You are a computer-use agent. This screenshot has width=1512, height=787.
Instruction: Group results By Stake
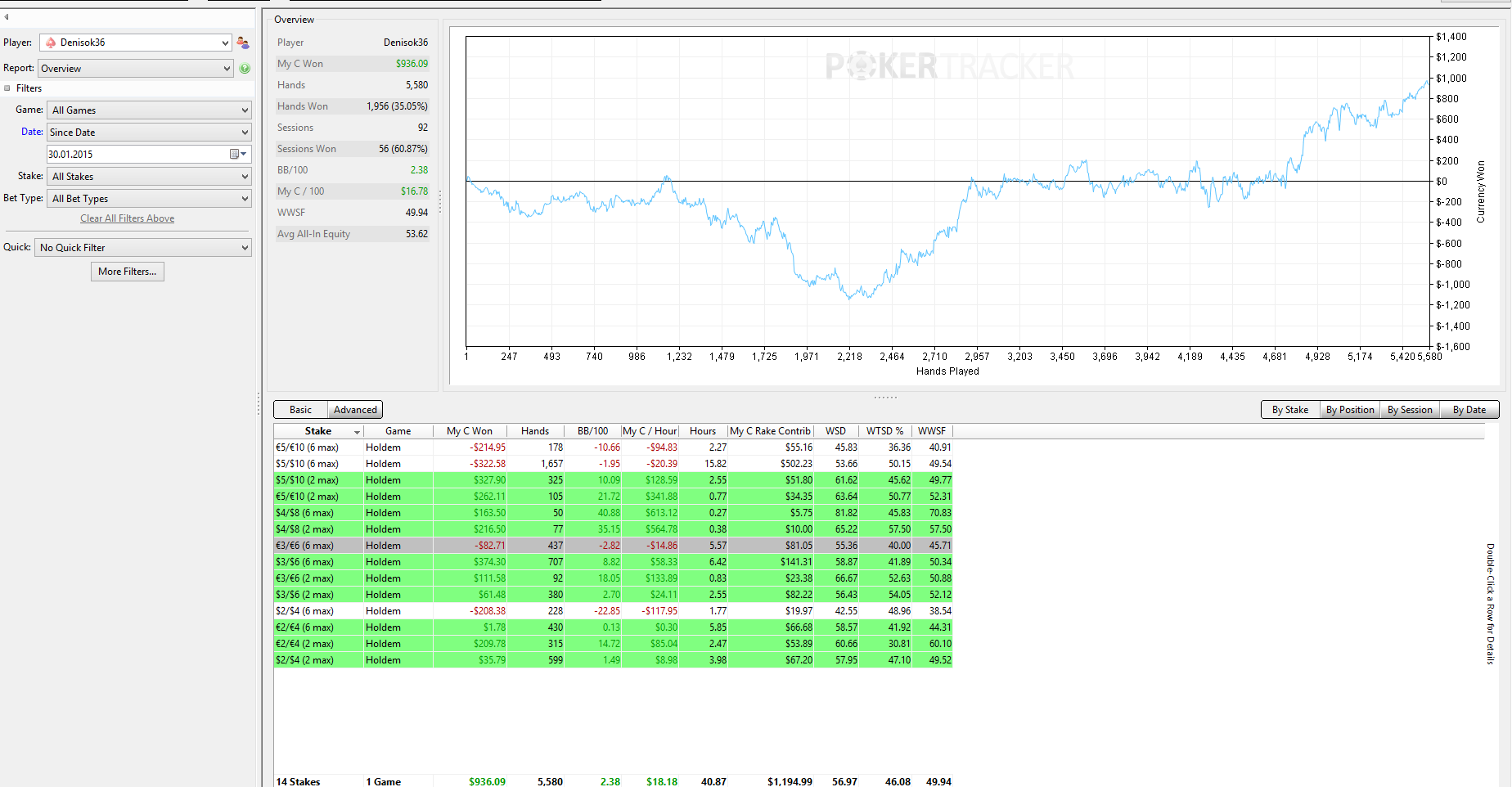coord(1290,410)
